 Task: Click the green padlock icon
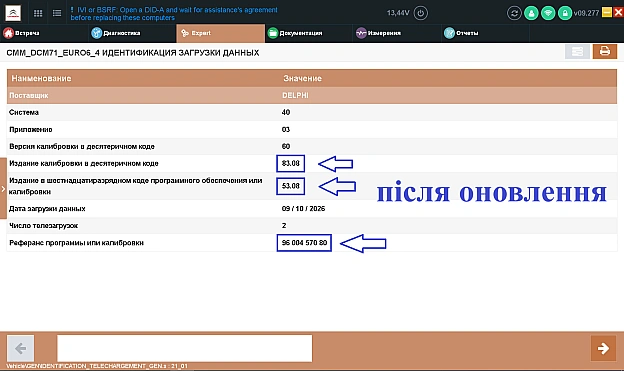(565, 13)
